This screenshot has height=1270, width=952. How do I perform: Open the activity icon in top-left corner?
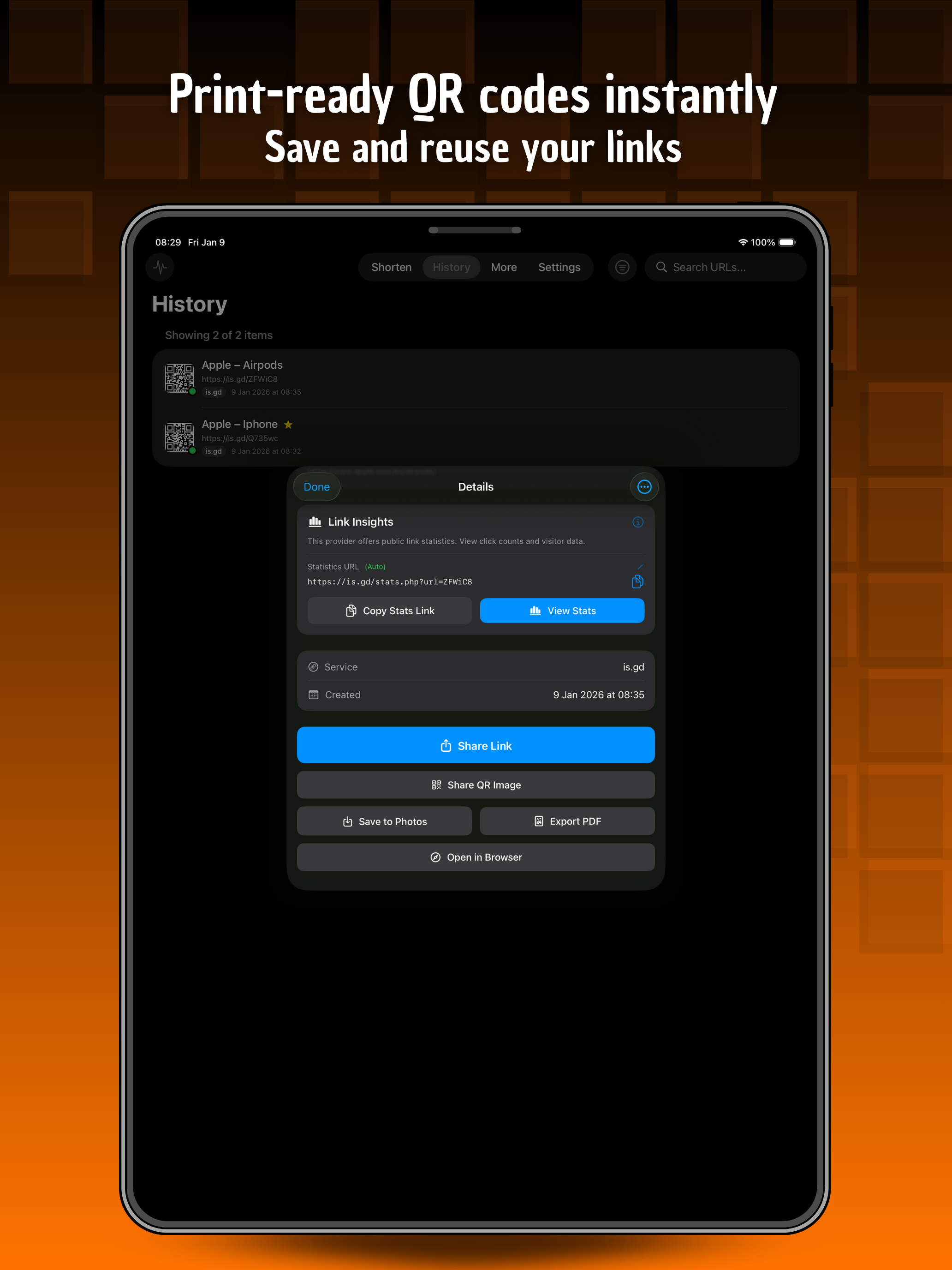pos(160,267)
